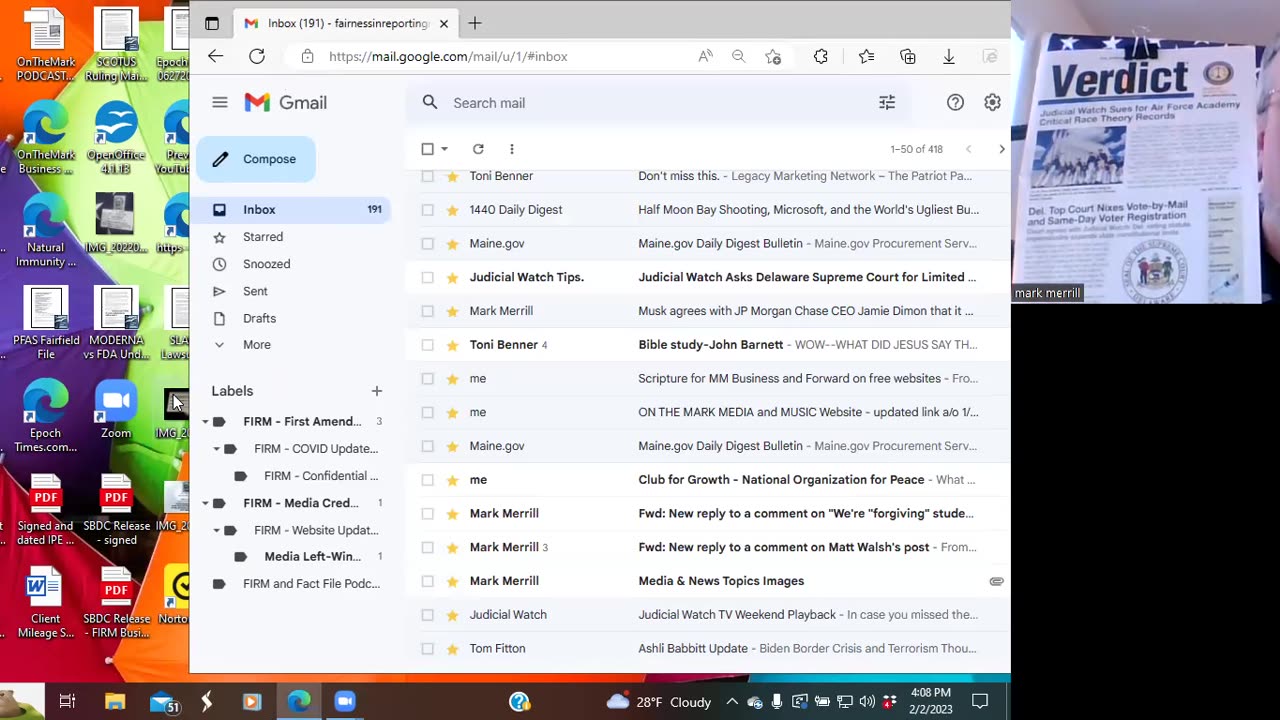
Task: Toggle star on Tom Fitton email
Action: (452, 649)
